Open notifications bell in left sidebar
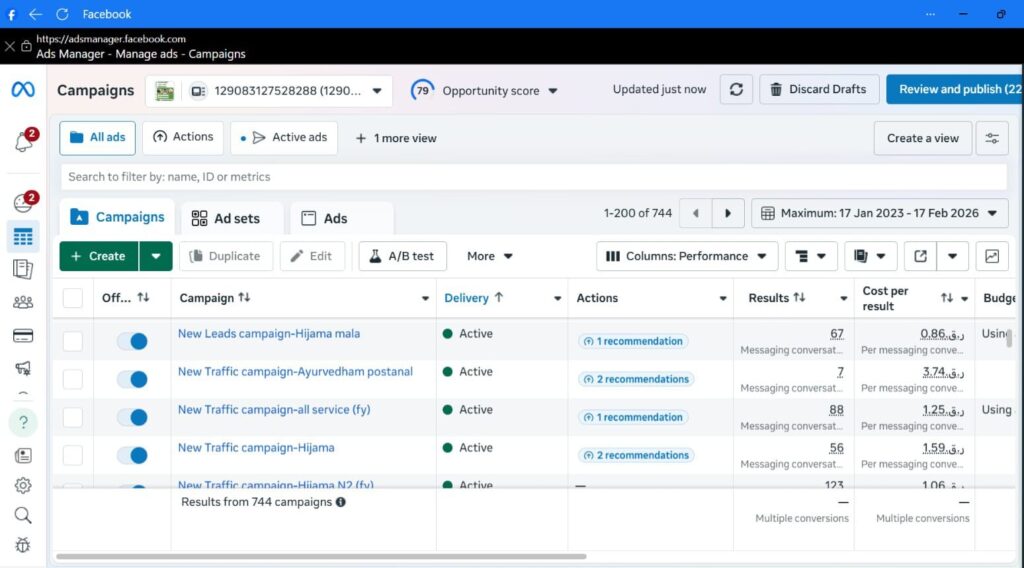1024x568 pixels. pyautogui.click(x=23, y=142)
